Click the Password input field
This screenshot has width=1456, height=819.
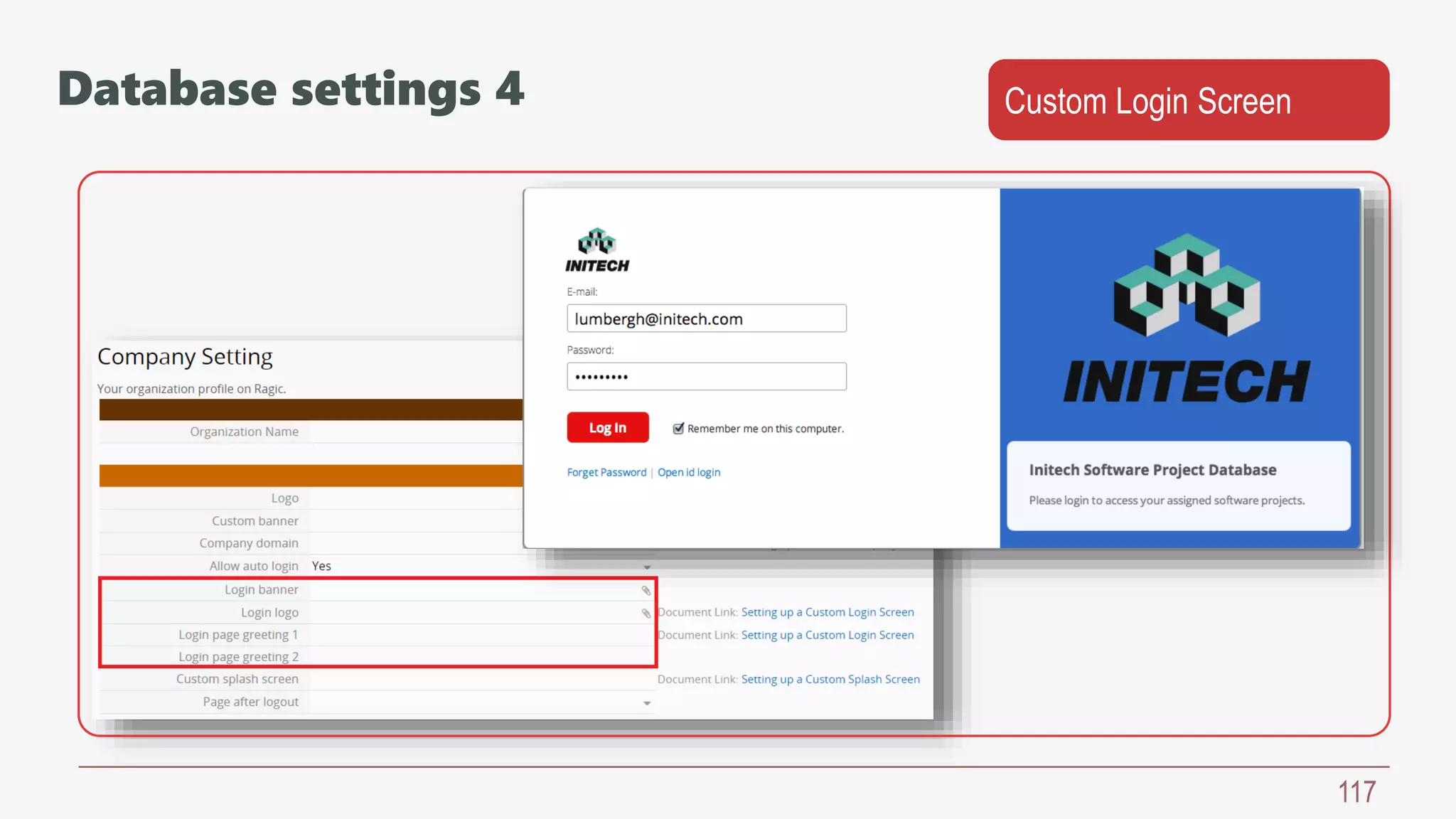coord(707,377)
